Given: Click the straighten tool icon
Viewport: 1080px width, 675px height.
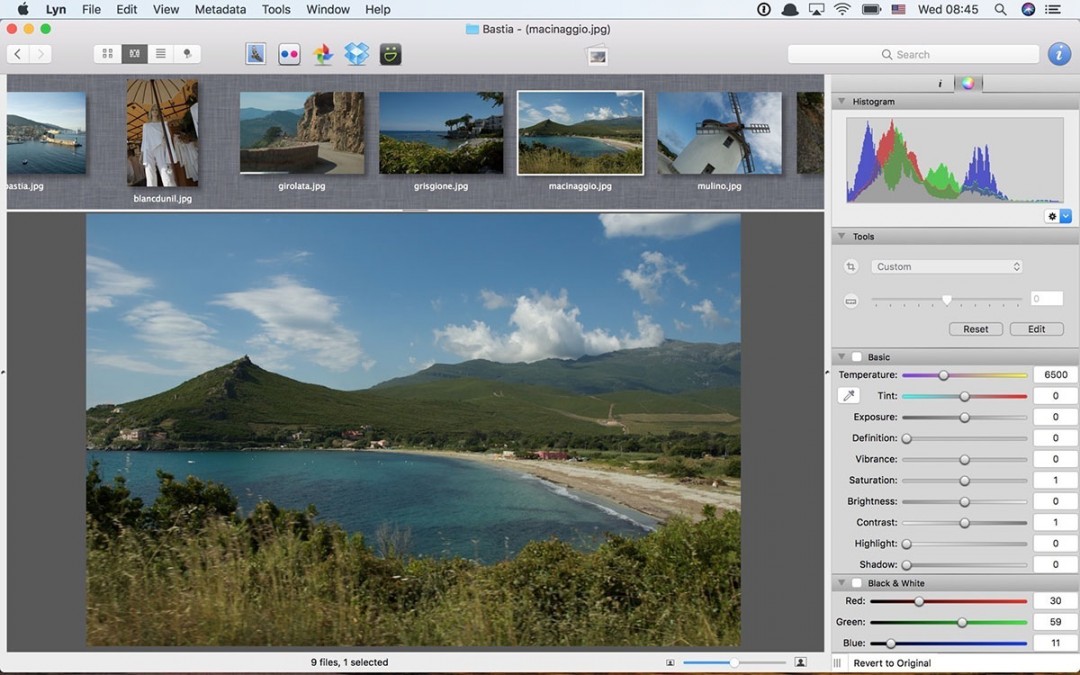Looking at the screenshot, I should coord(851,300).
